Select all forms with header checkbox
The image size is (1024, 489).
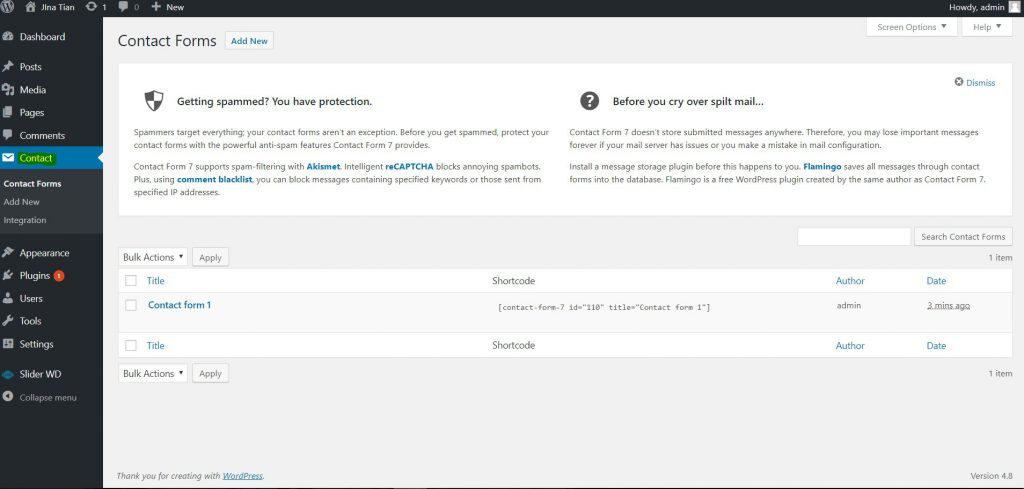click(131, 281)
